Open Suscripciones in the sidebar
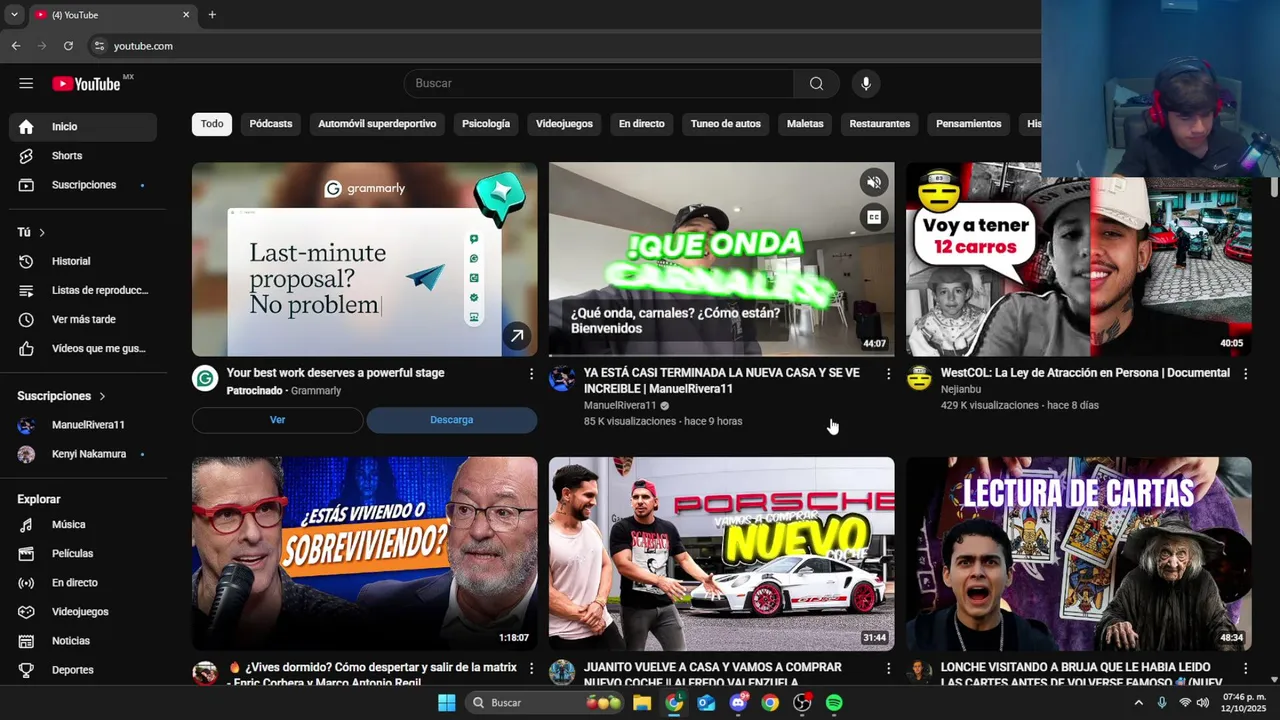The width and height of the screenshot is (1280, 720). point(83,185)
